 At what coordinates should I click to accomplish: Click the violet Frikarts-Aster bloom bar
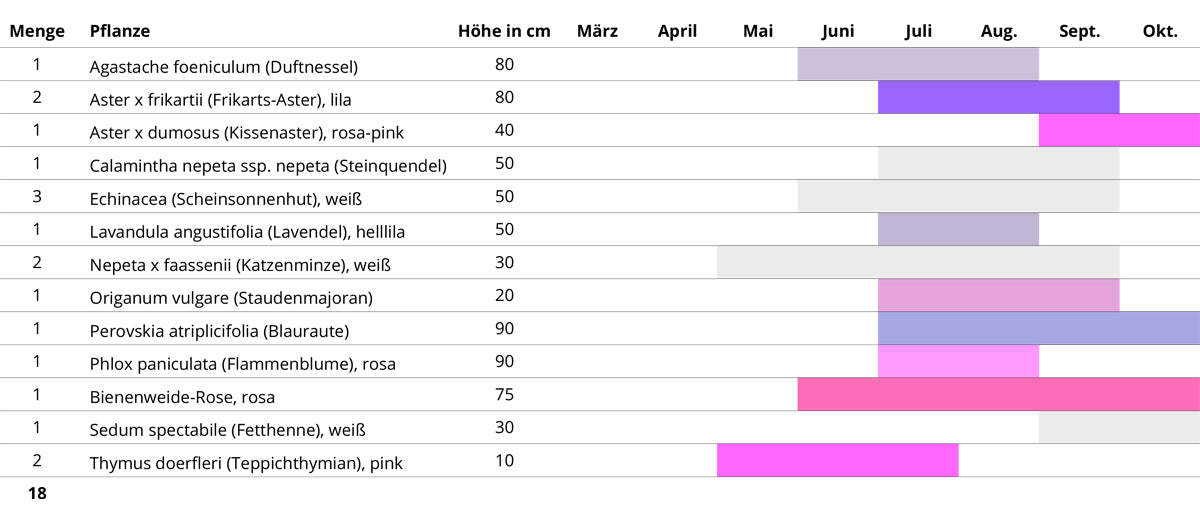[998, 98]
